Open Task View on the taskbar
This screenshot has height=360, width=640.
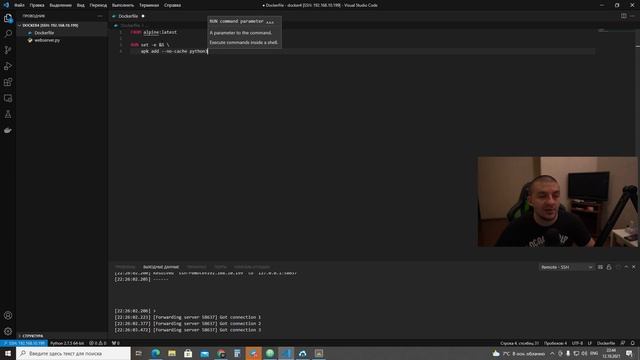[139, 353]
